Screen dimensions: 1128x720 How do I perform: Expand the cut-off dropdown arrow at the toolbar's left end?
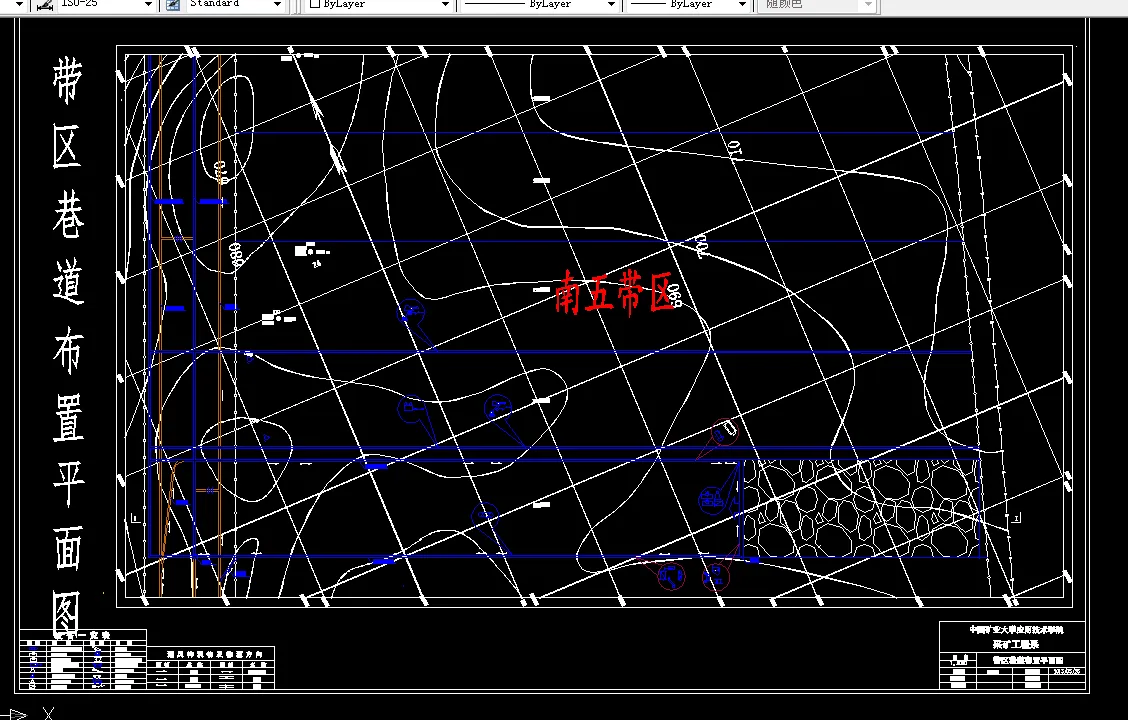tap(19, 4)
